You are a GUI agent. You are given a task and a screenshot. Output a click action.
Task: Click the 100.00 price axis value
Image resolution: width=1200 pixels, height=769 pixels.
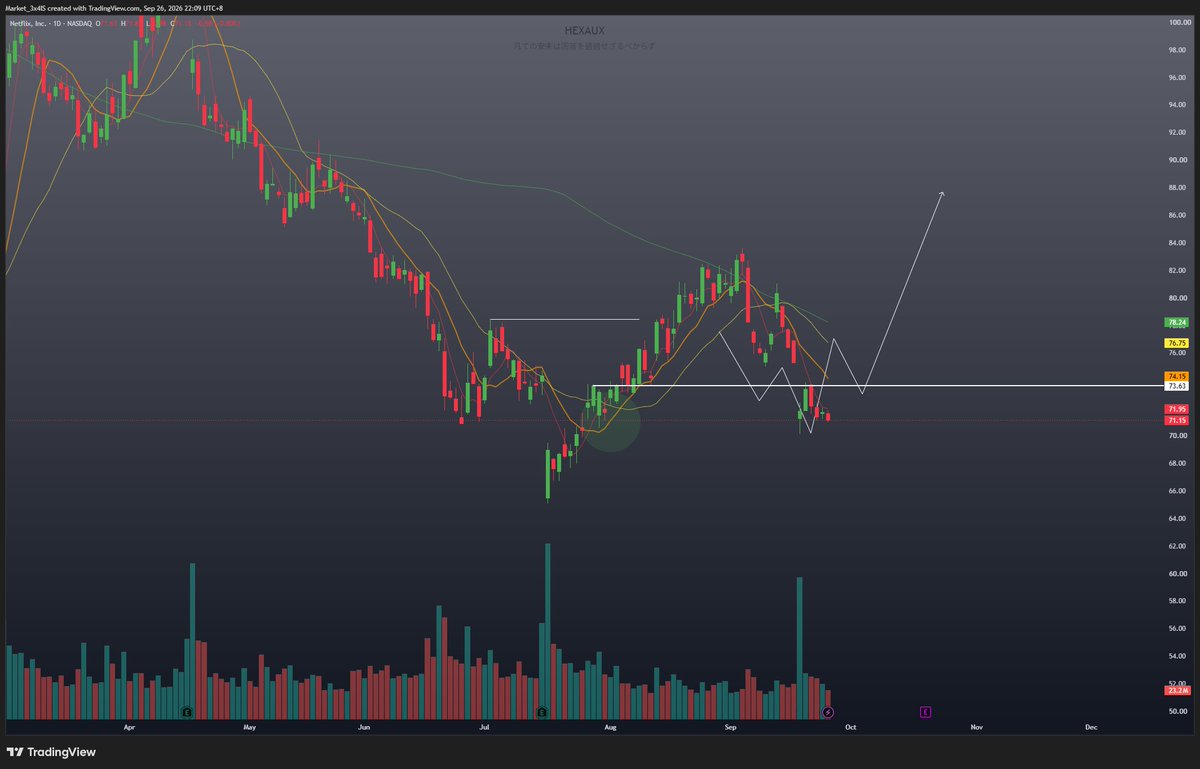(x=1178, y=22)
